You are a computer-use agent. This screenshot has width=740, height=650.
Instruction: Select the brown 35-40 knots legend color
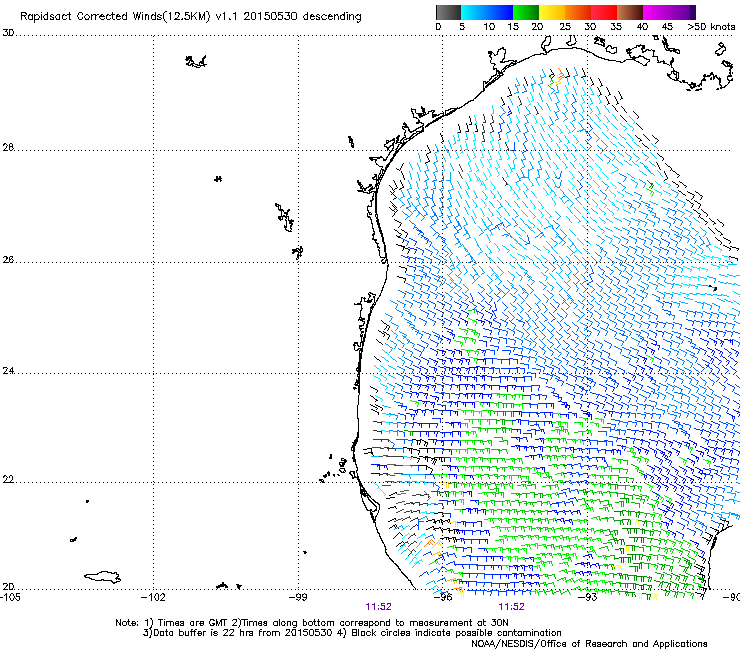(x=630, y=12)
